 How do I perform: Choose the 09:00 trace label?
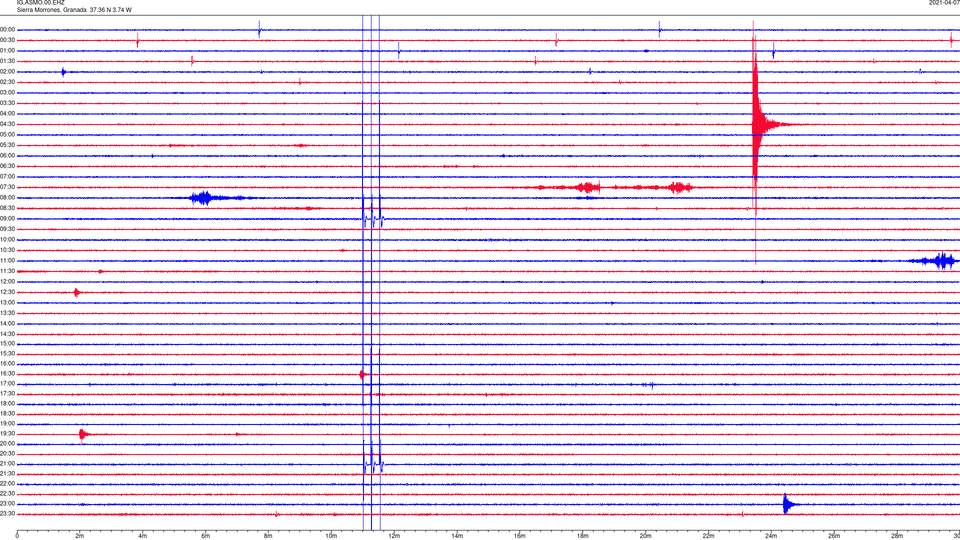pos(8,219)
